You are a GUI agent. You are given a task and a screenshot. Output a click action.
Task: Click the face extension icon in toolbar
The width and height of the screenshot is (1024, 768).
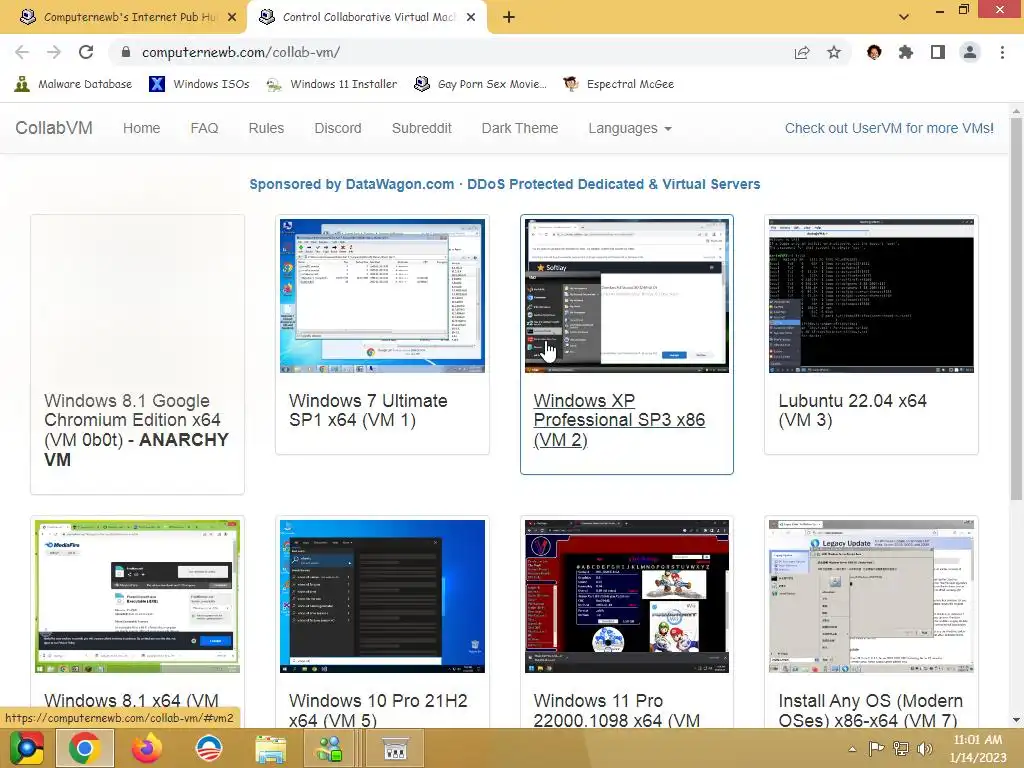pos(874,52)
